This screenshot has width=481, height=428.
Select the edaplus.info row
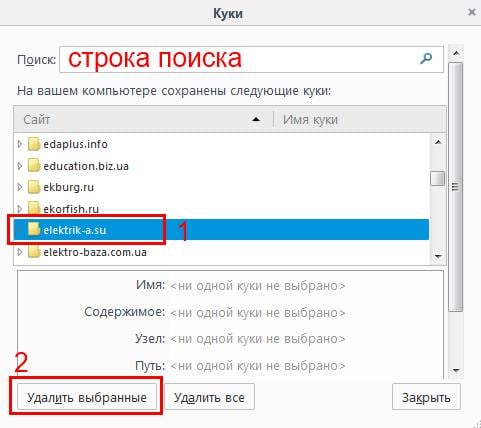pos(221,144)
